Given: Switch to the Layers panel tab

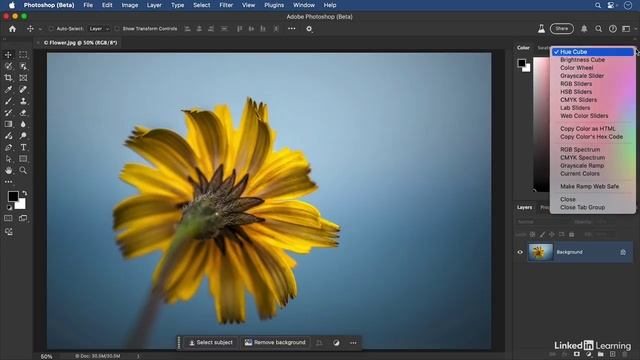Looking at the screenshot, I should click(524, 207).
